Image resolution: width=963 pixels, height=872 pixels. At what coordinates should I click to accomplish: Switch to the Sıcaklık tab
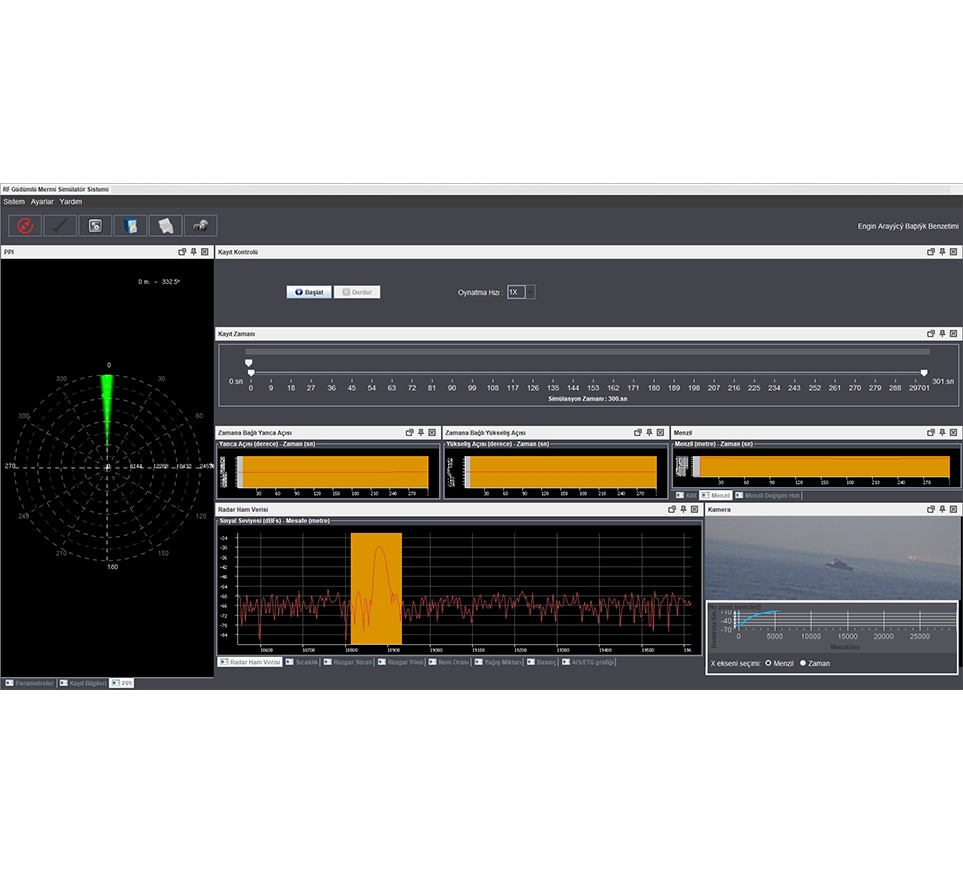coord(301,662)
